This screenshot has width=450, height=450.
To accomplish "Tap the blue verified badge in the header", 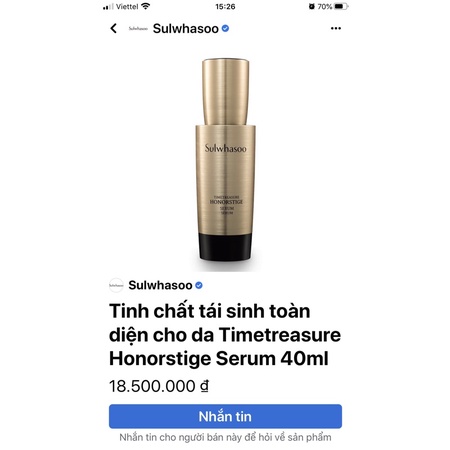I will [225, 29].
